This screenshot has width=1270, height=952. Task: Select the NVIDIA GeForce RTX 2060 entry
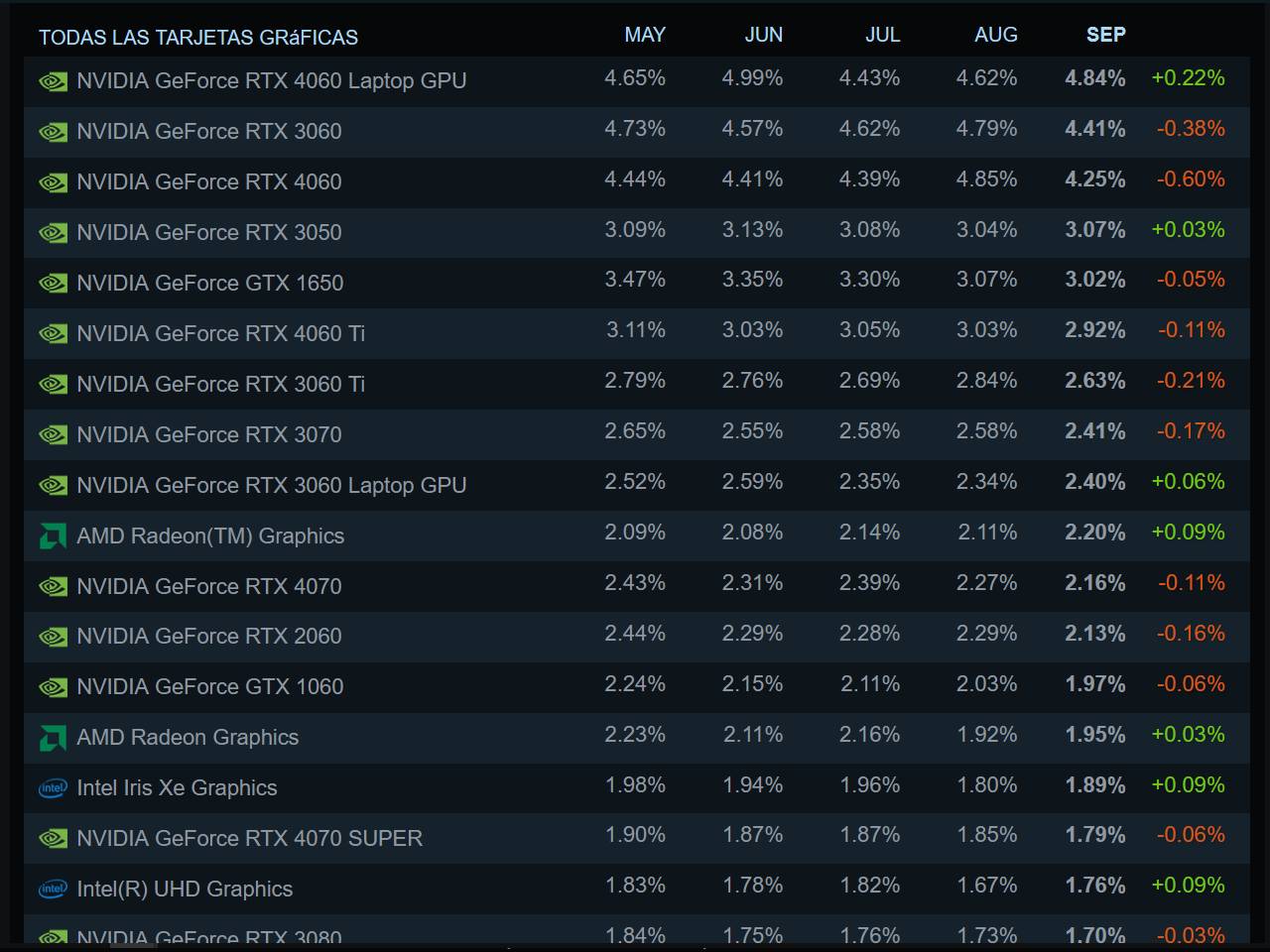click(x=208, y=636)
